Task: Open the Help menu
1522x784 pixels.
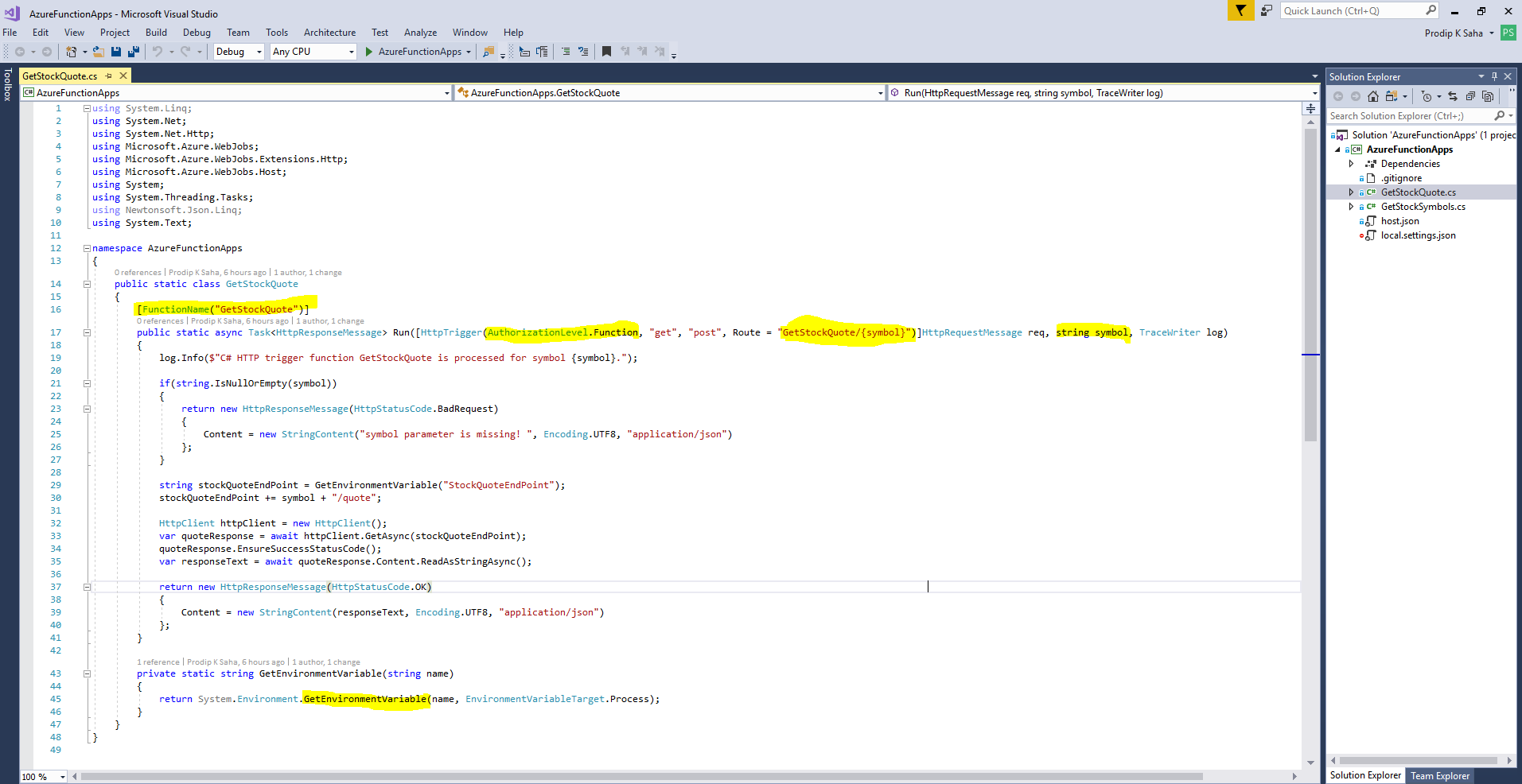Action: point(513,33)
